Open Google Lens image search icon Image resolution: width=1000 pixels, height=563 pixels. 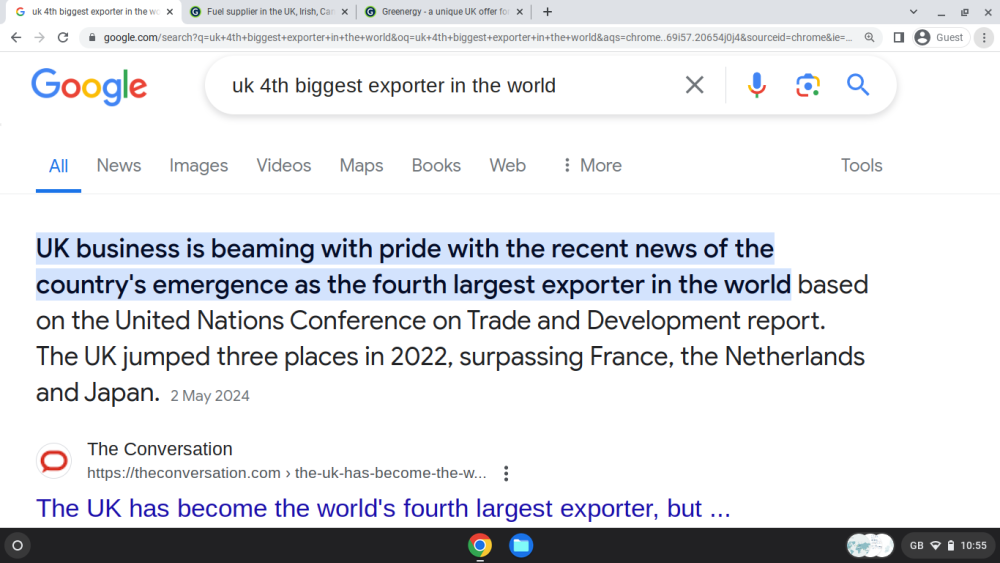tap(807, 85)
